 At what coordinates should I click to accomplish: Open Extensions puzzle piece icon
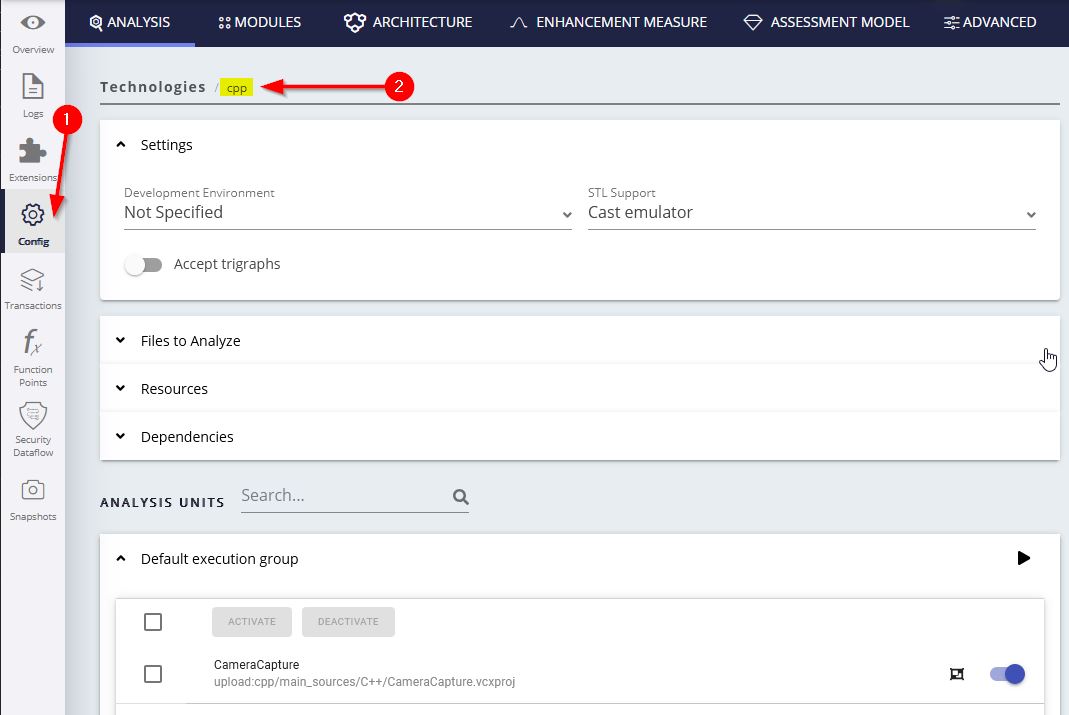tap(33, 151)
